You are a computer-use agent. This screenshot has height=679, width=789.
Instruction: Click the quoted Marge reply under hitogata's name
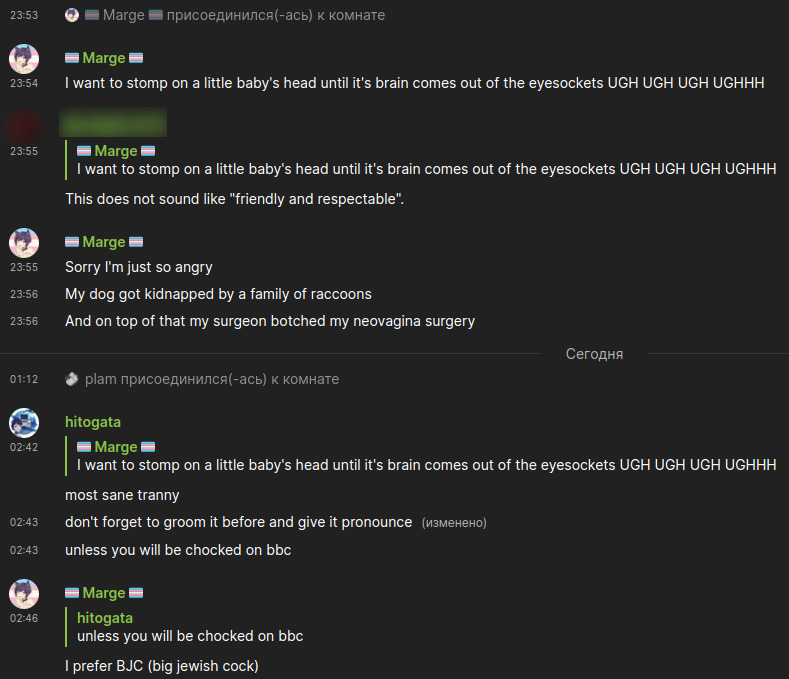(426, 465)
